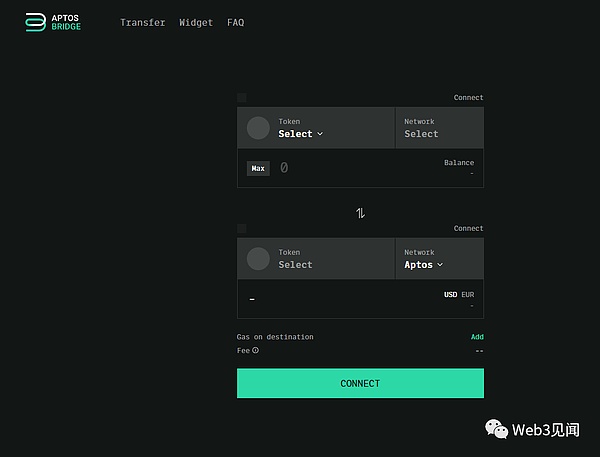The height and width of the screenshot is (457, 600).
Task: Click the Aptos Bridge logo
Action: [x=54, y=22]
